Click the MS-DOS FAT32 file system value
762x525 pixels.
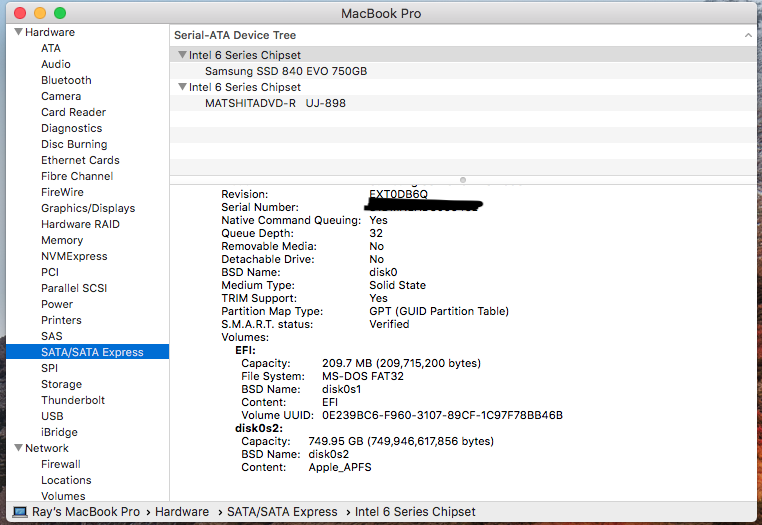point(363,376)
